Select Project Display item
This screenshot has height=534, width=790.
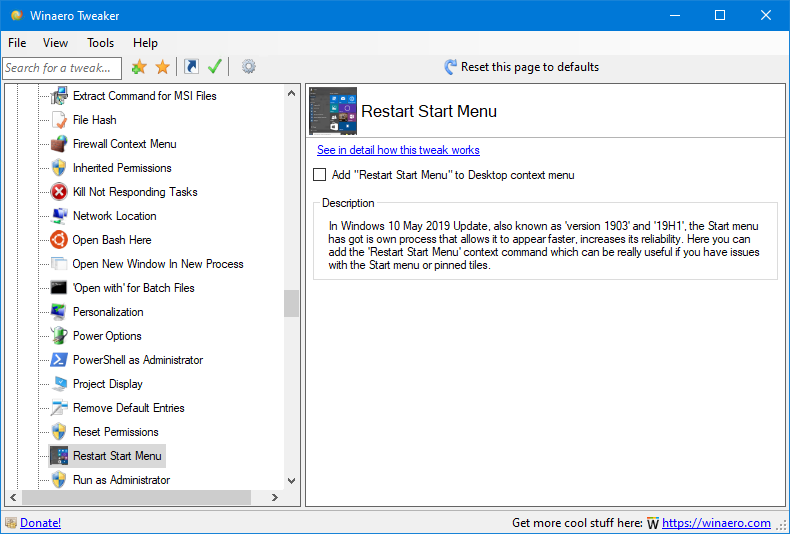coord(107,384)
